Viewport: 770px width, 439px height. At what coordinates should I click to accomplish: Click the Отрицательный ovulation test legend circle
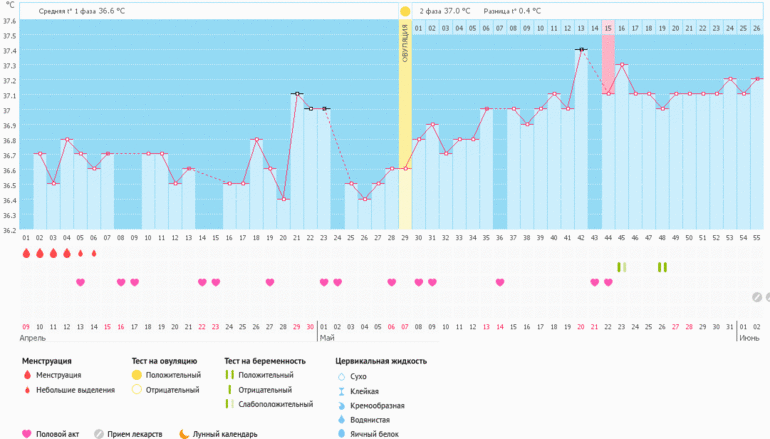(138, 390)
